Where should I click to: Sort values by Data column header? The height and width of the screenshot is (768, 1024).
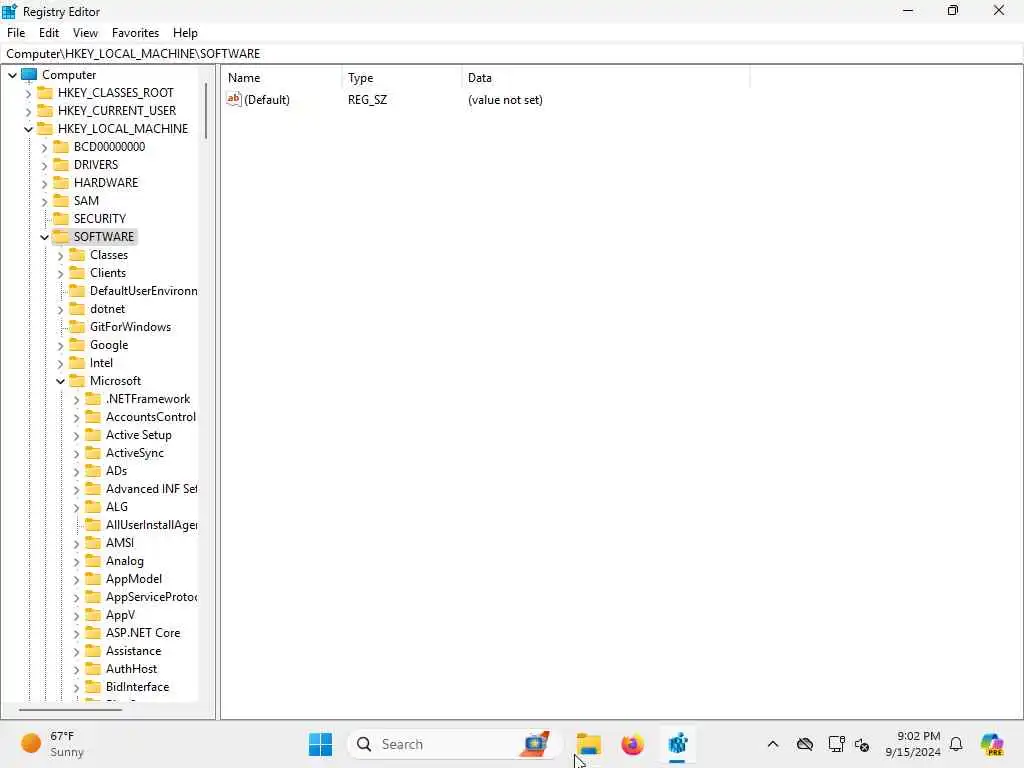coord(605,78)
